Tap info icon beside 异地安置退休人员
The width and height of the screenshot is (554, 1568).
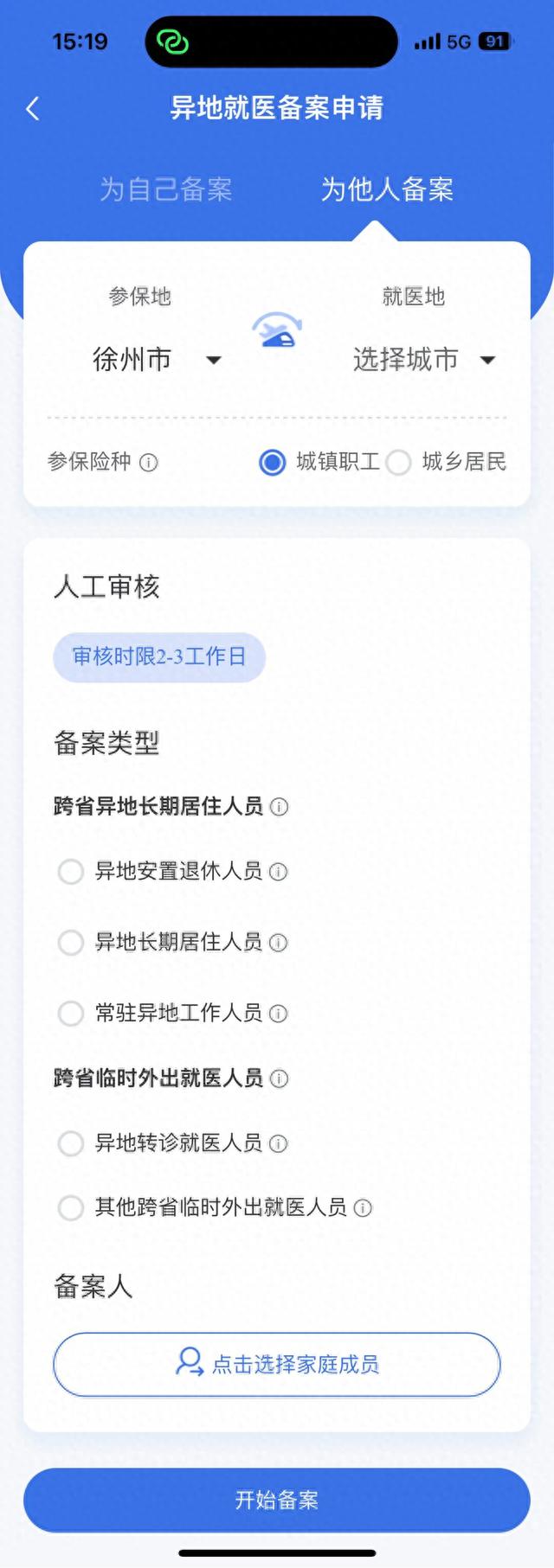(x=278, y=872)
